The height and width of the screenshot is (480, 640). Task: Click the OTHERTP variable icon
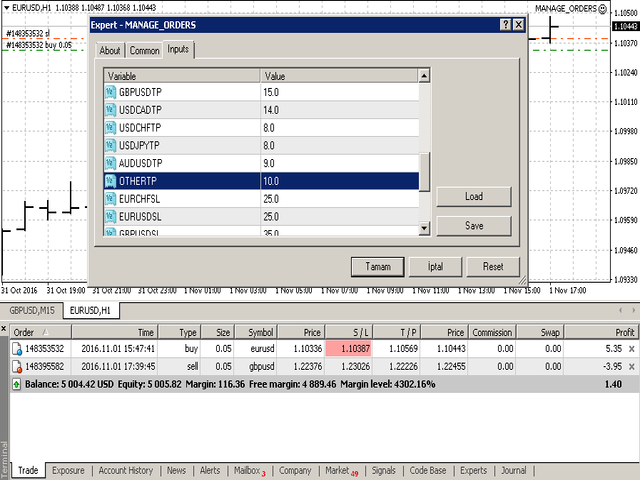(x=110, y=181)
